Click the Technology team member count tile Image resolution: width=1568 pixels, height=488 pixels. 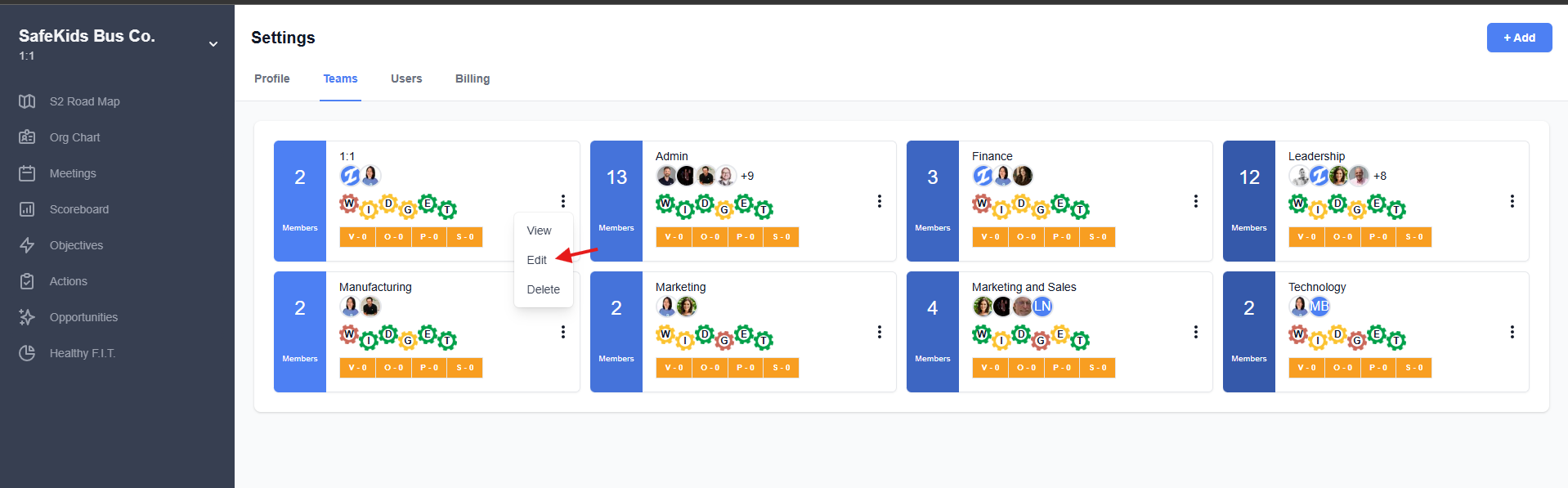pyautogui.click(x=1248, y=332)
